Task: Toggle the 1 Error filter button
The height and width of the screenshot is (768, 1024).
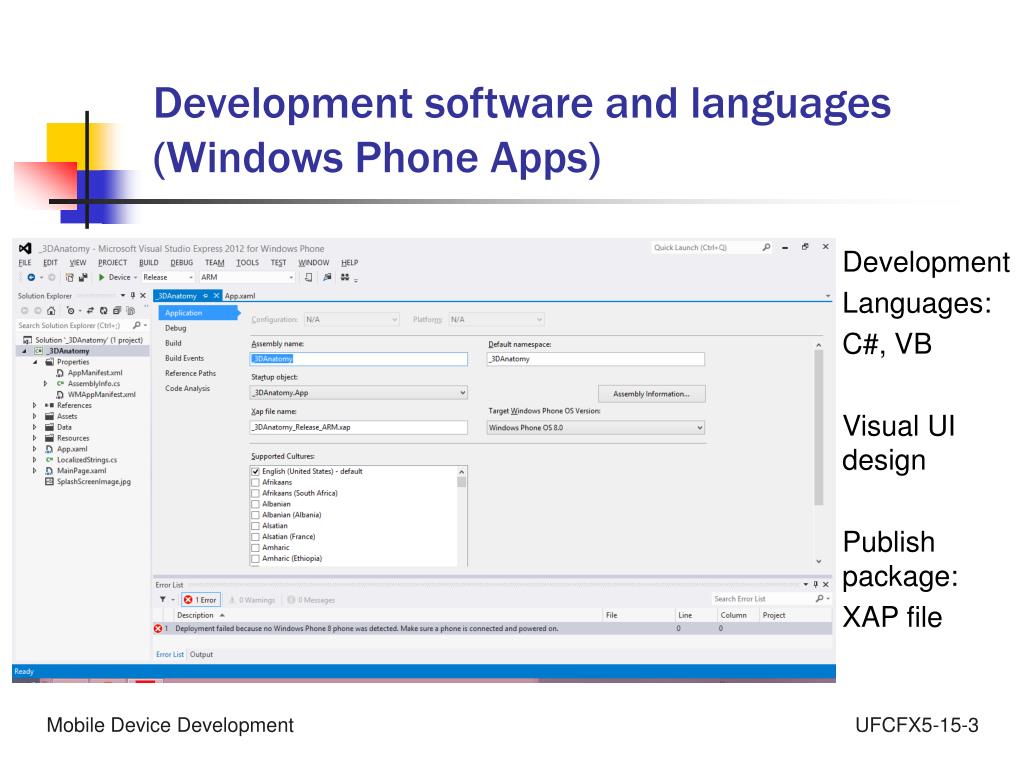Action: [200, 600]
